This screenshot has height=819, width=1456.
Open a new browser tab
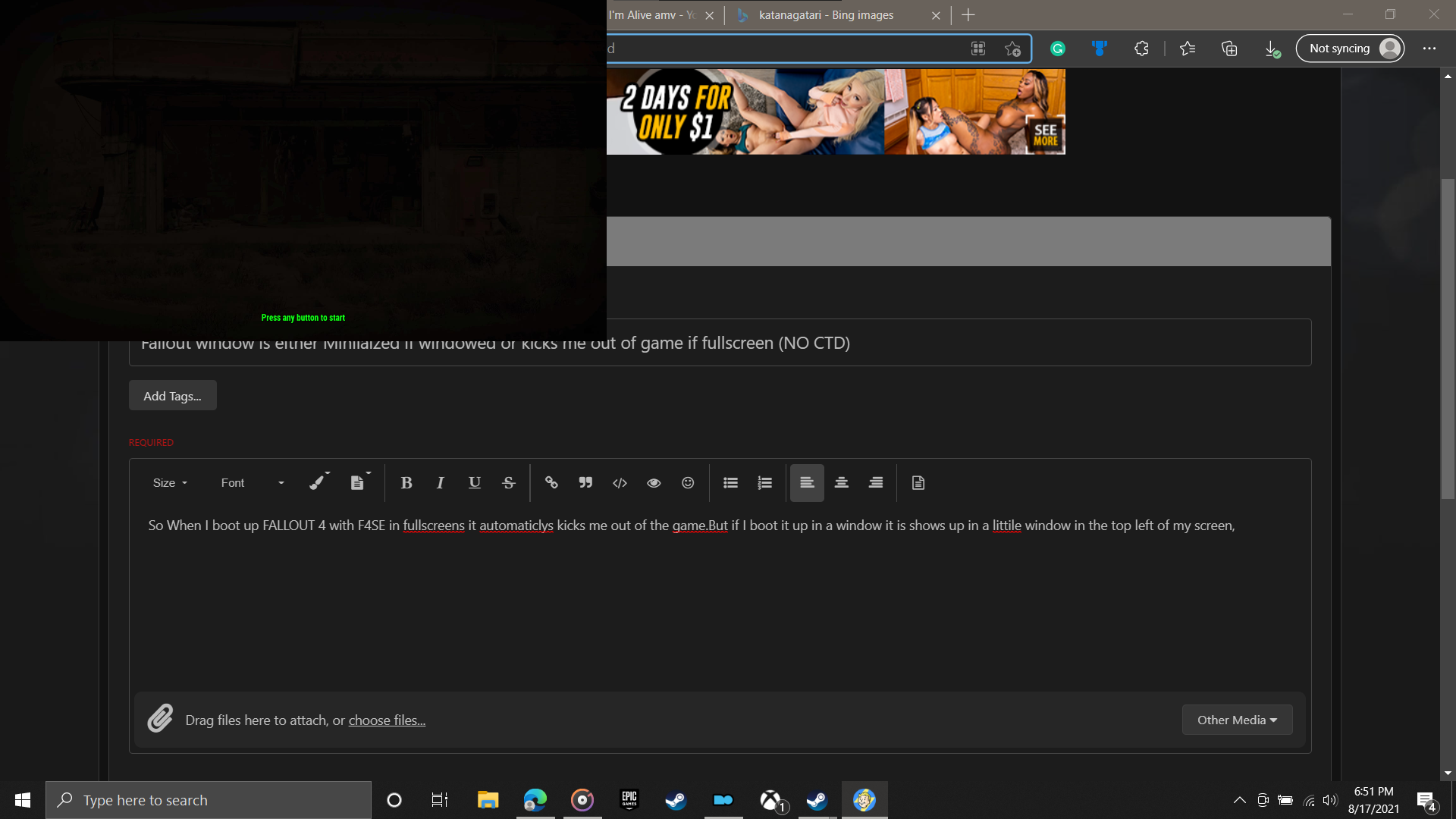click(x=968, y=15)
